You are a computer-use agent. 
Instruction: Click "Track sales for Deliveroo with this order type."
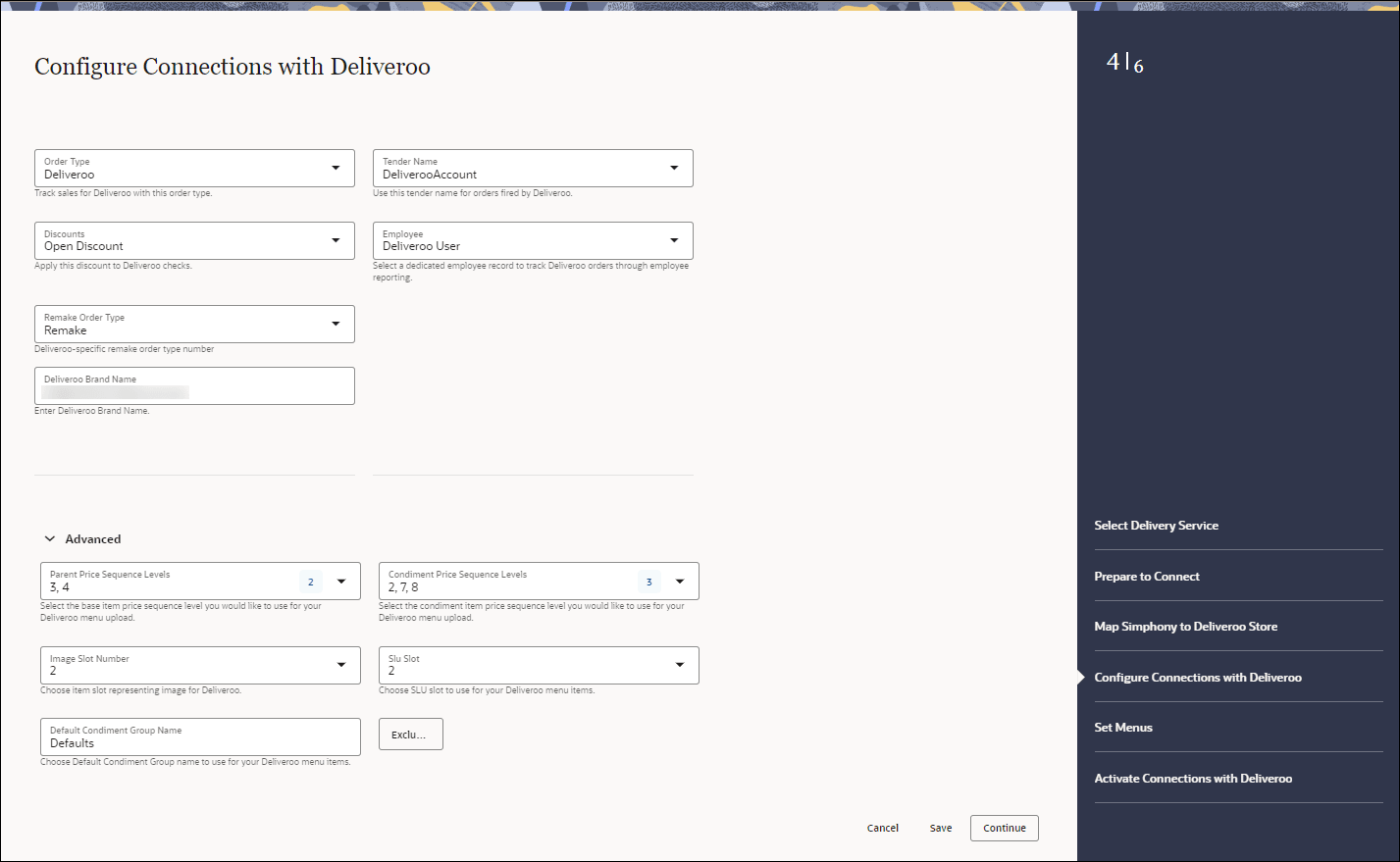(x=124, y=193)
